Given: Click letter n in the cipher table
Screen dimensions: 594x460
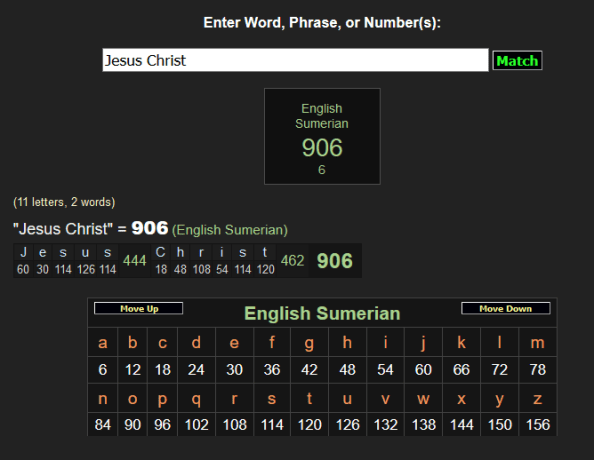Looking at the screenshot, I should (103, 399).
